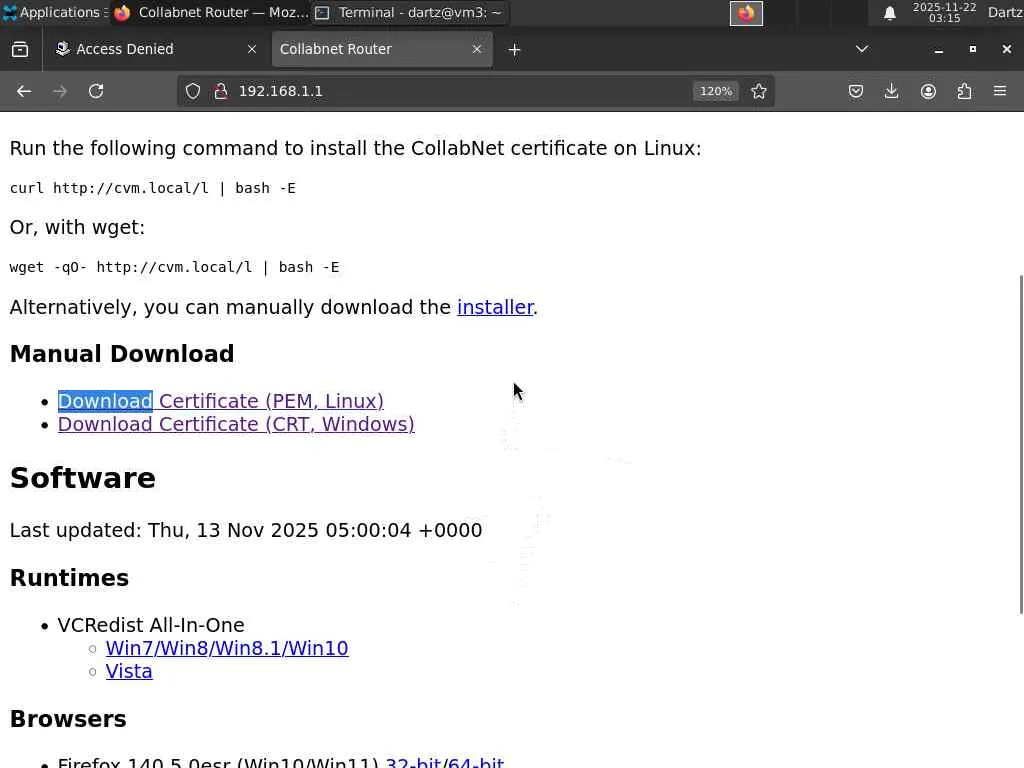The width and height of the screenshot is (1024, 768).
Task: Open the Firefox 32-bit download link
Action: click(413, 762)
